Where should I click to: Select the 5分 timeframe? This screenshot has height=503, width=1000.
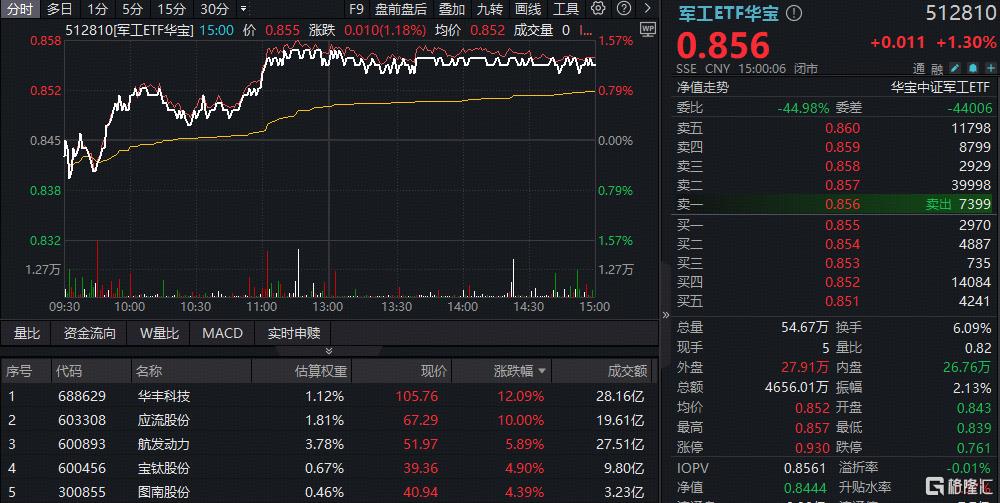[x=132, y=9]
